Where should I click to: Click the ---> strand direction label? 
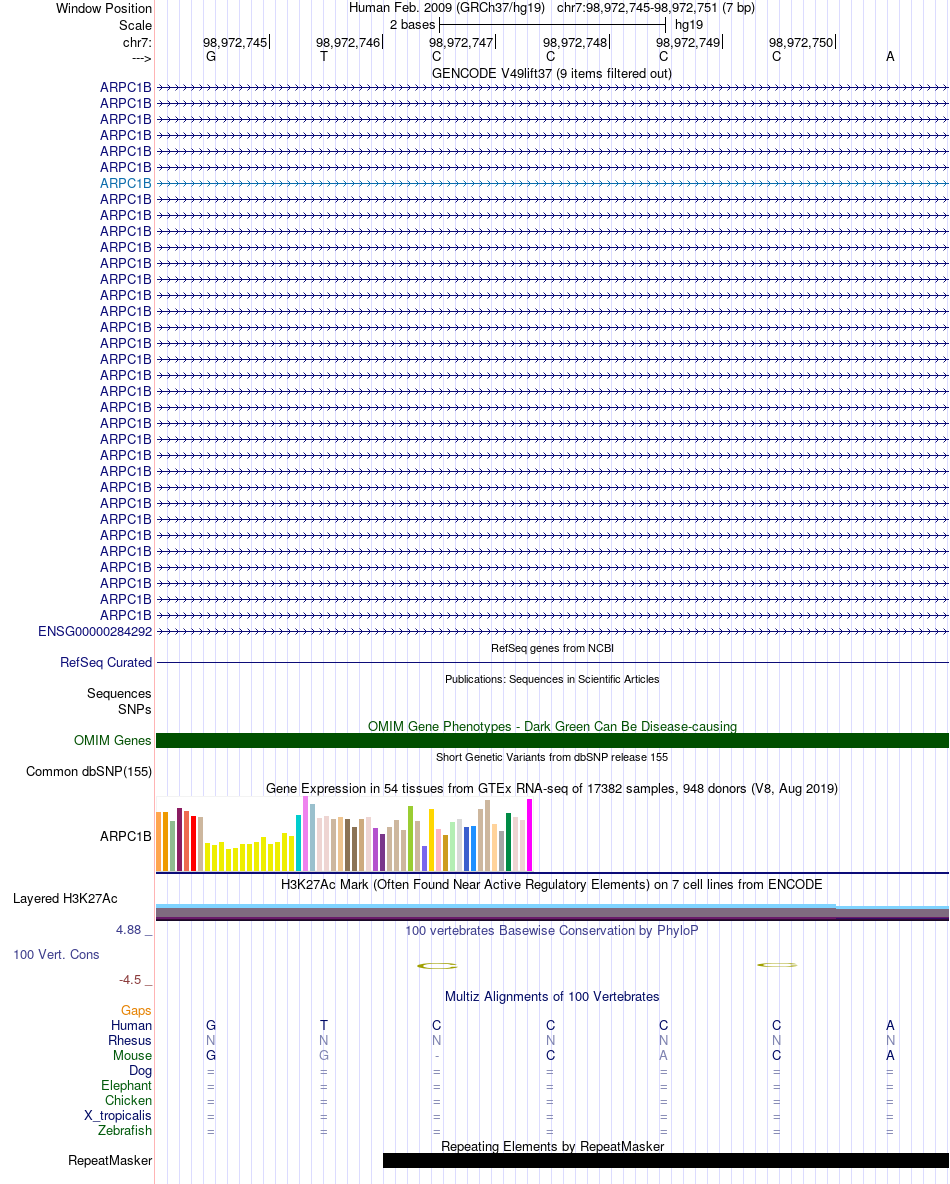pos(141,57)
